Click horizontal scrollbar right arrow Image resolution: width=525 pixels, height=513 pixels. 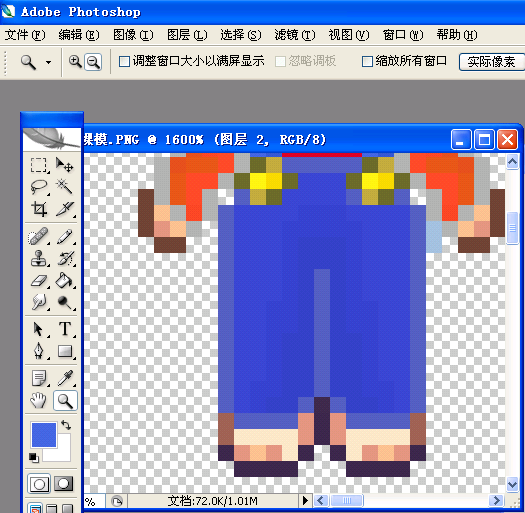pyautogui.click(x=496, y=501)
